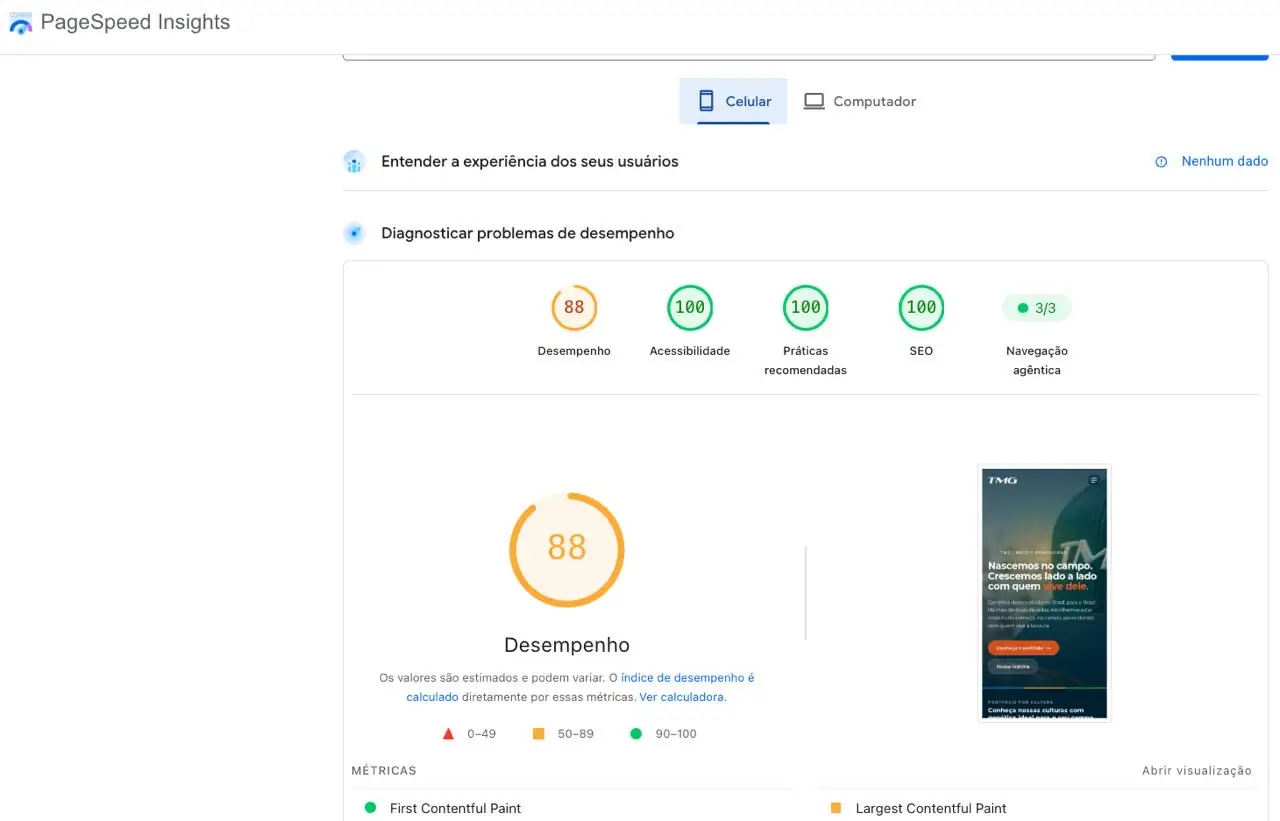Click the TMG mobile page screenshot thumbnail
This screenshot has width=1280, height=821.
1044,593
